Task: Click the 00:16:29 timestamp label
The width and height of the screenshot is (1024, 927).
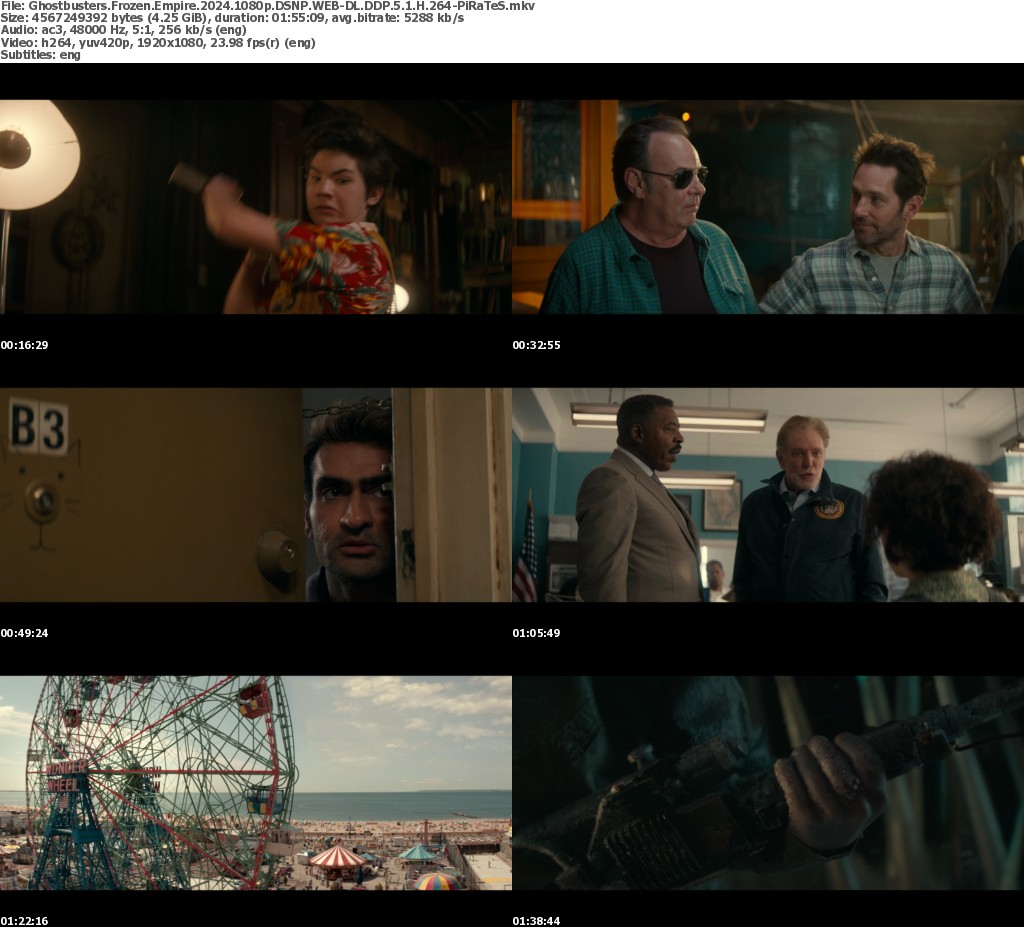Action: [x=25, y=345]
